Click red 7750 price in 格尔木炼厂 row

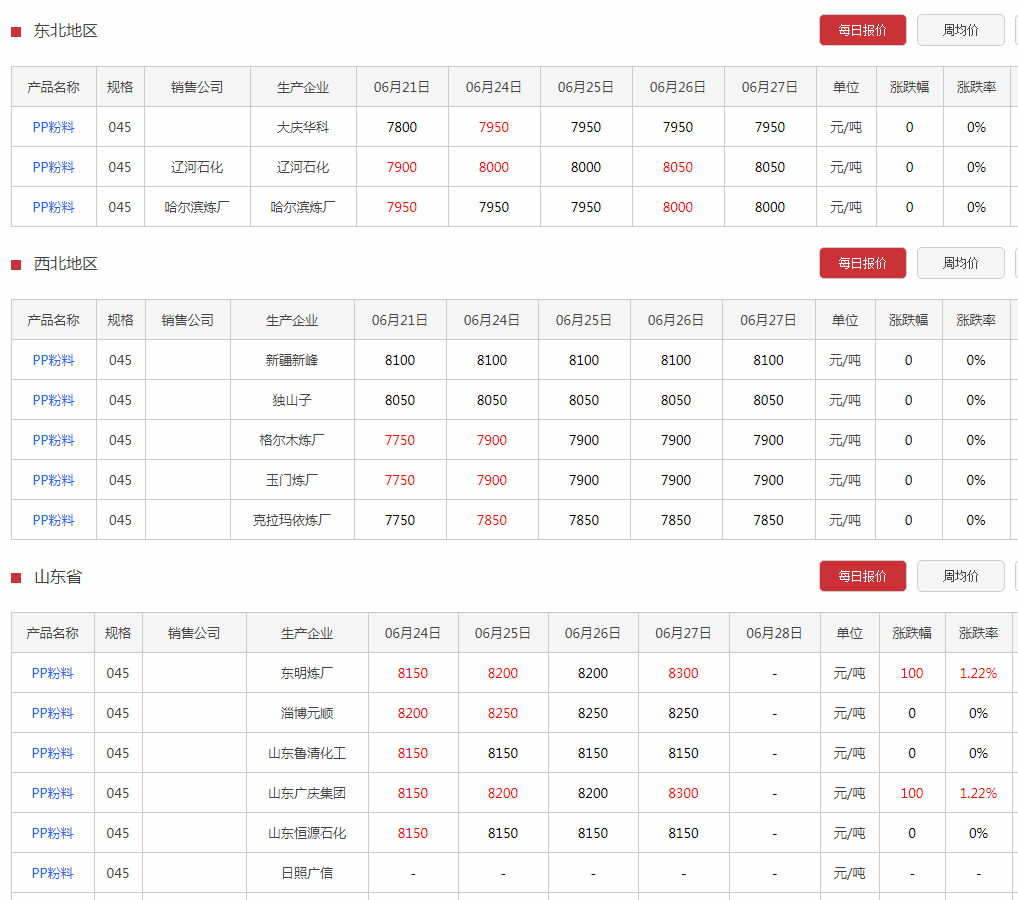coord(400,440)
